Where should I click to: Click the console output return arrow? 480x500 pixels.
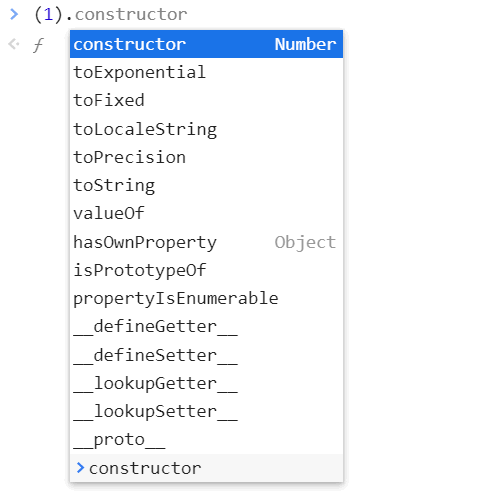point(14,44)
